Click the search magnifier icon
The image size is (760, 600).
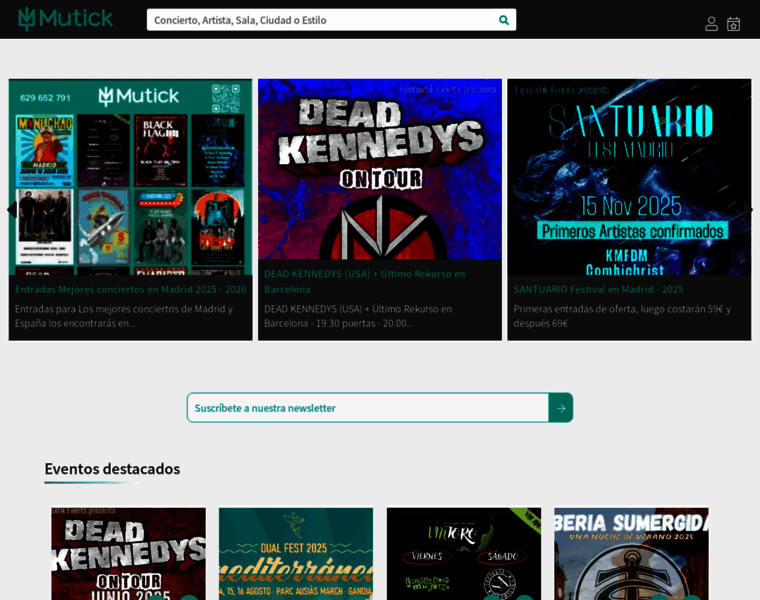point(504,20)
